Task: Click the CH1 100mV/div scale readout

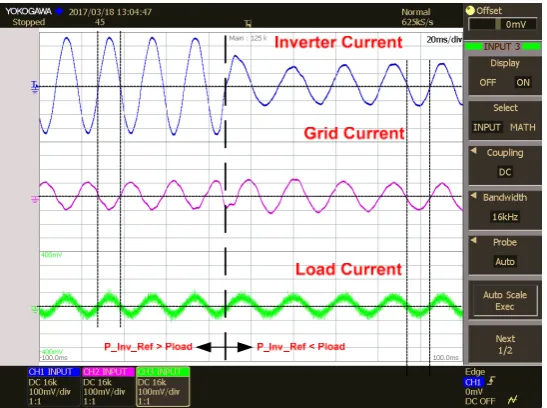Action: click(x=50, y=392)
